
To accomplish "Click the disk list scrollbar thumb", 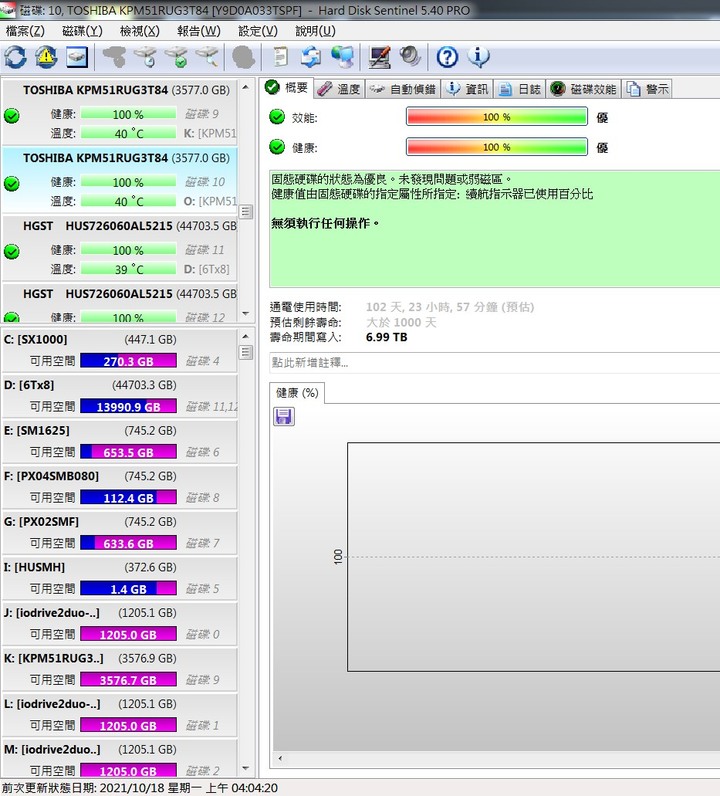I will (246, 212).
